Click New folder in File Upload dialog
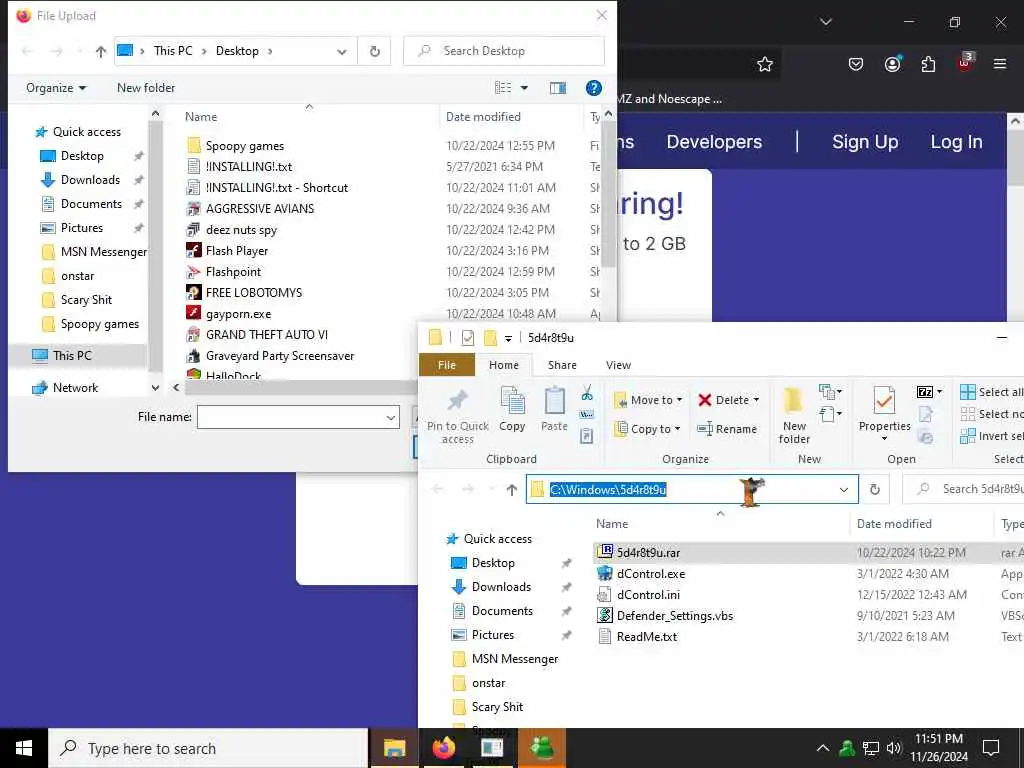1024x768 pixels. point(146,88)
